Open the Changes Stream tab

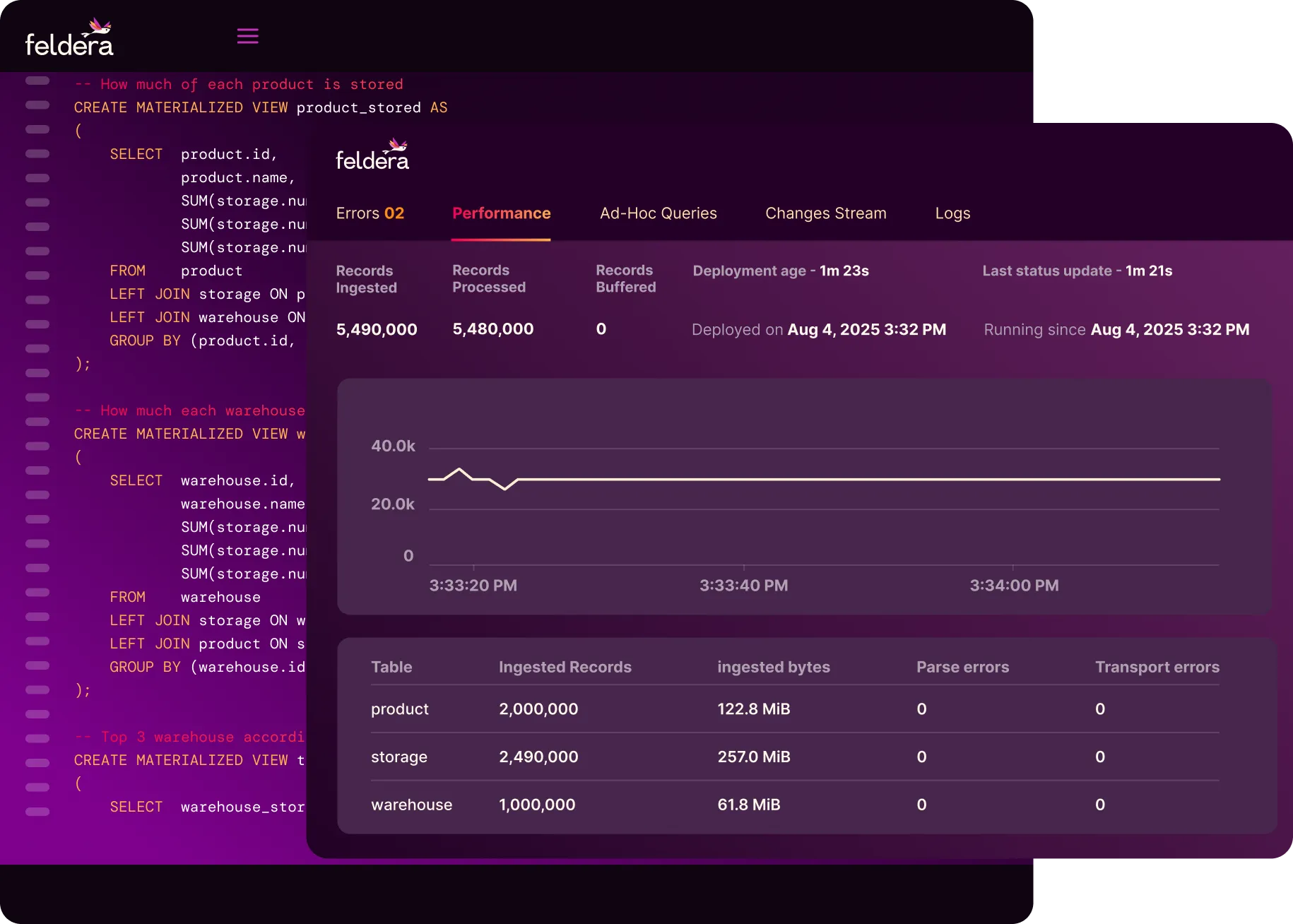pyautogui.click(x=825, y=213)
